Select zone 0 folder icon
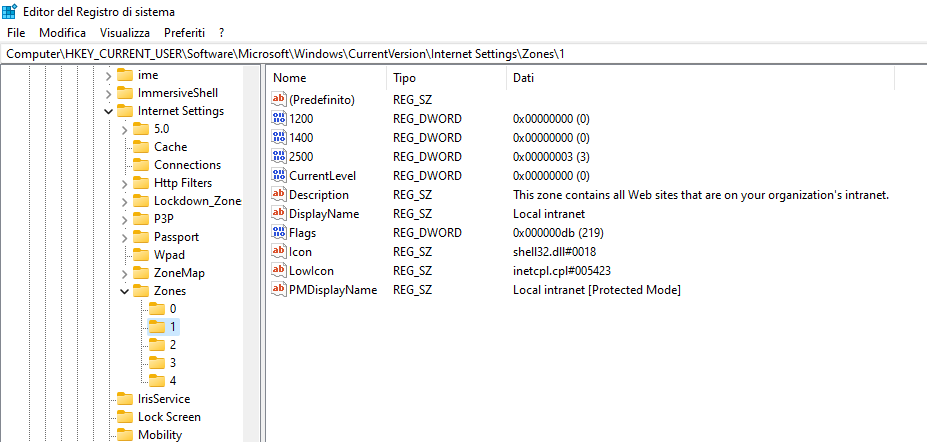This screenshot has height=442, width=927. tap(157, 308)
